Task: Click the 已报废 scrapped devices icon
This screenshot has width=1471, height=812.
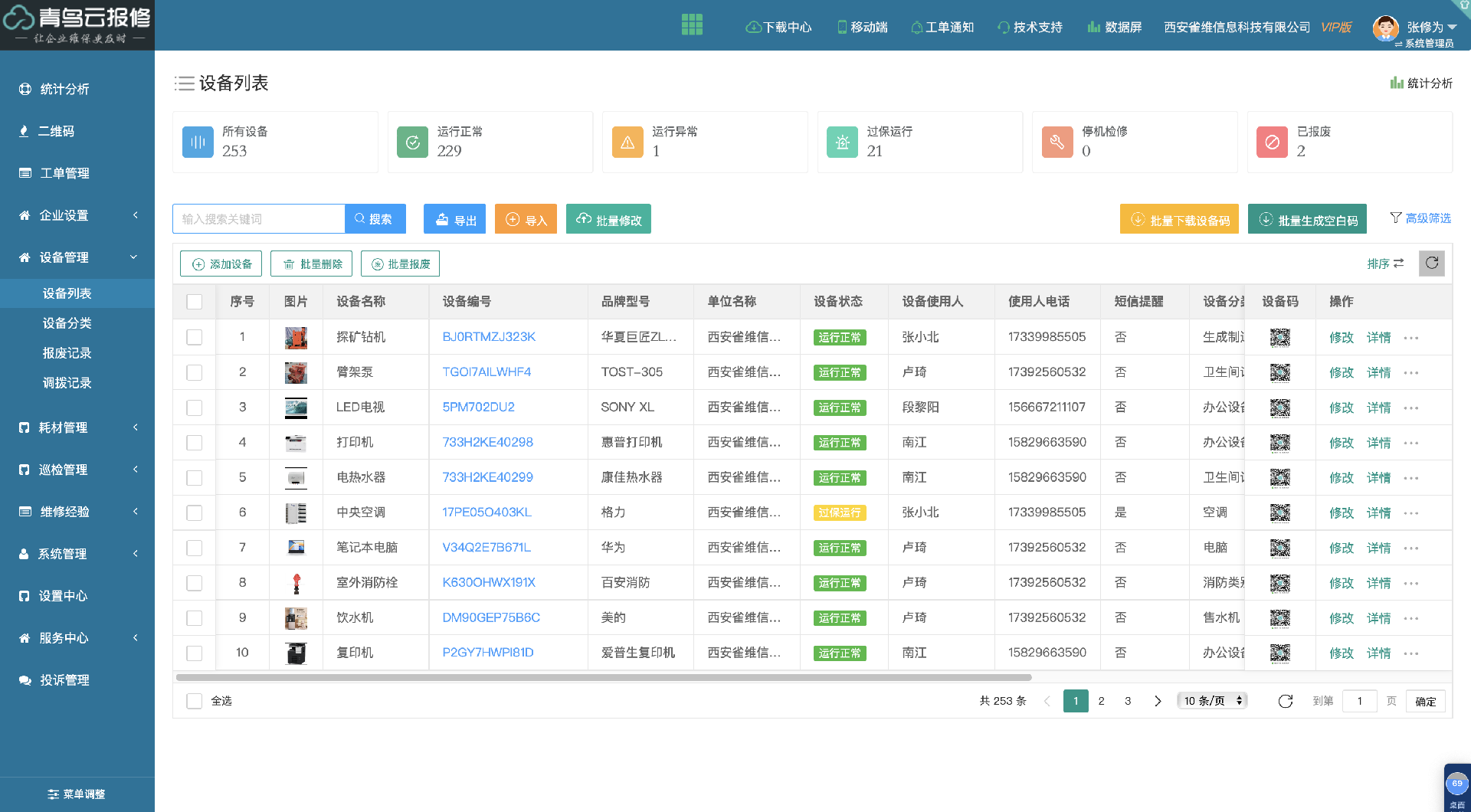Action: [1272, 142]
